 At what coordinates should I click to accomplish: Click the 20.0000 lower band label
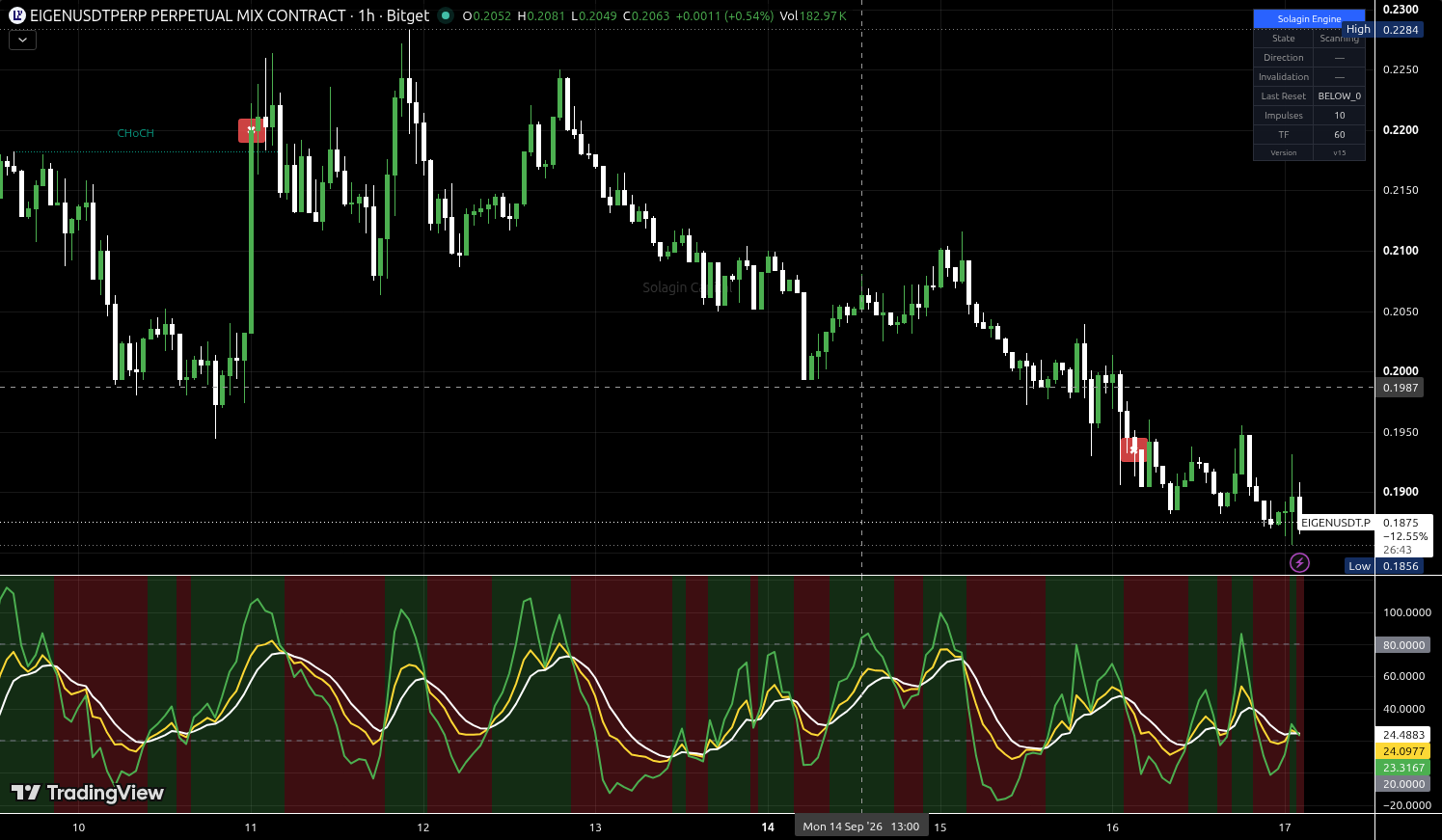[x=1403, y=784]
